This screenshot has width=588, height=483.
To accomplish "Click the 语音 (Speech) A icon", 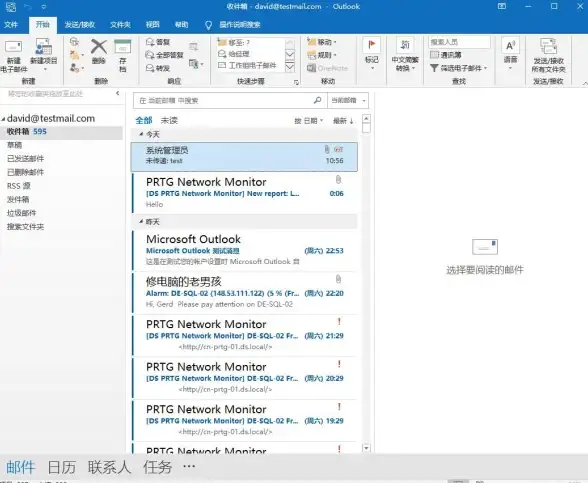I will (x=510, y=46).
